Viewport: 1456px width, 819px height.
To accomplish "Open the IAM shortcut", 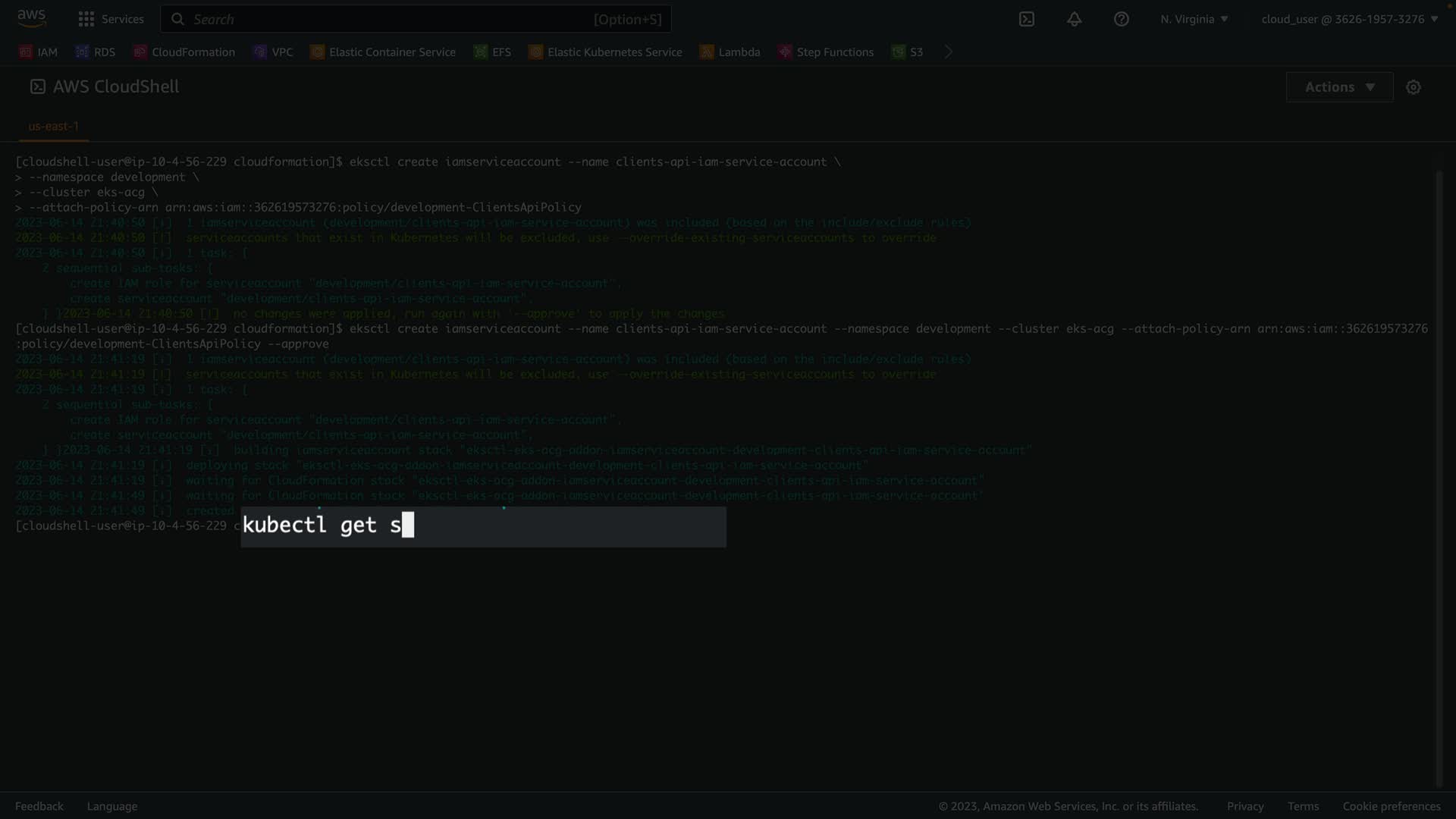I will 39,52.
